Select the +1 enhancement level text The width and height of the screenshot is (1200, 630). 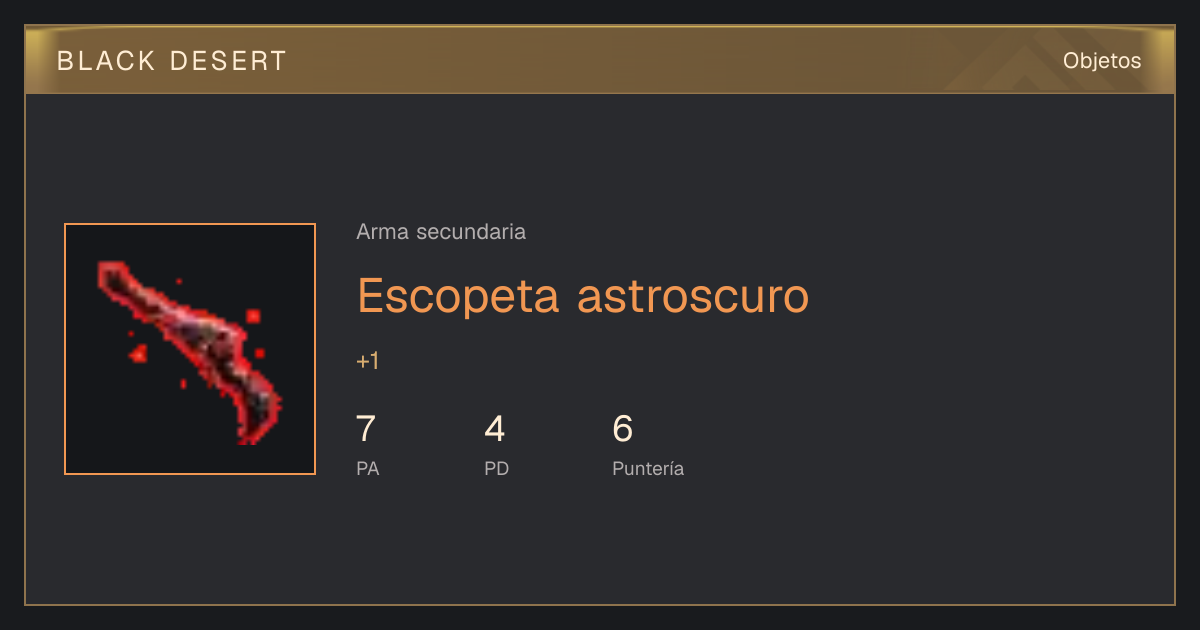tap(368, 361)
